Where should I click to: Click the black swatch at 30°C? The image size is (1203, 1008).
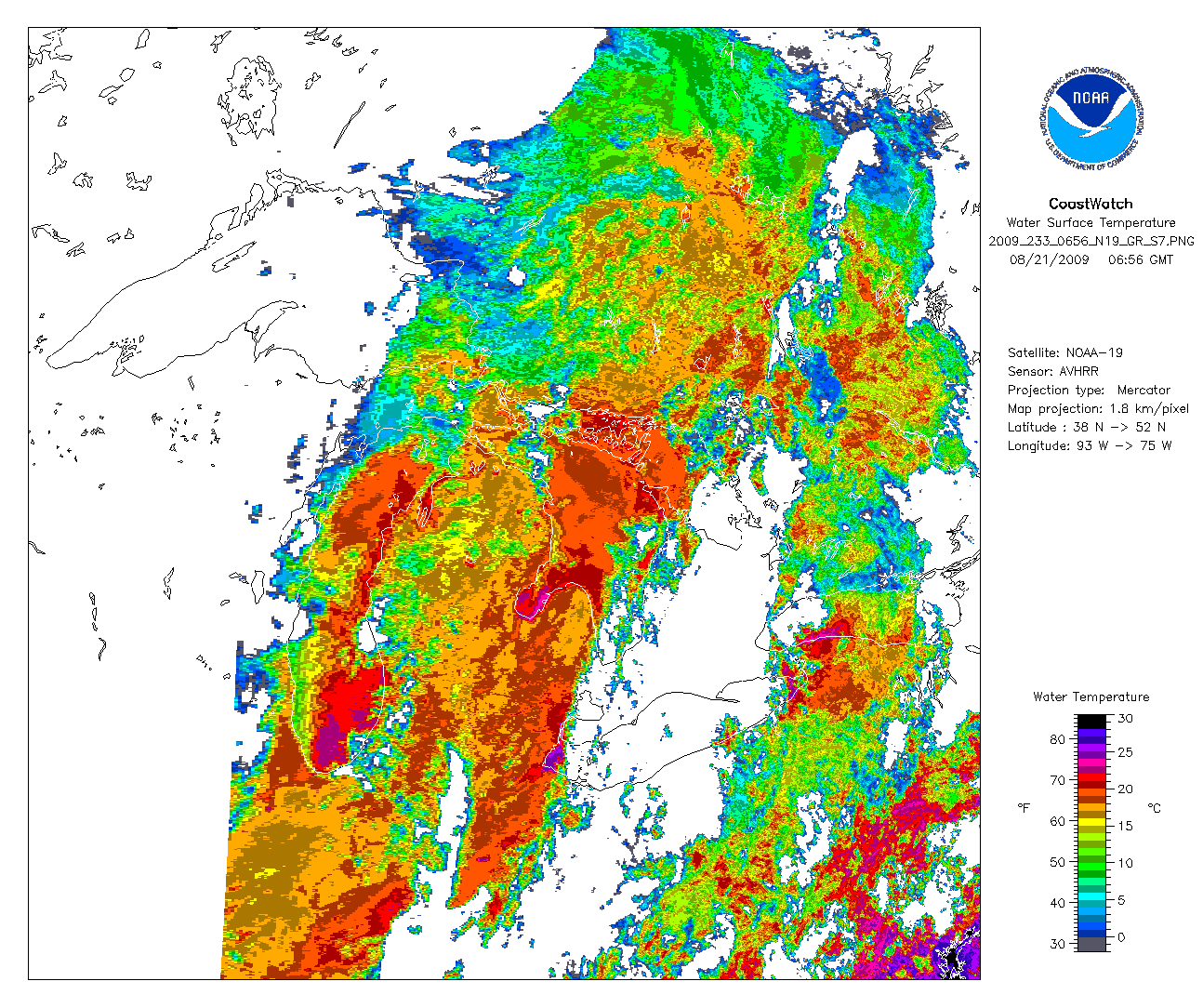coord(1091,722)
